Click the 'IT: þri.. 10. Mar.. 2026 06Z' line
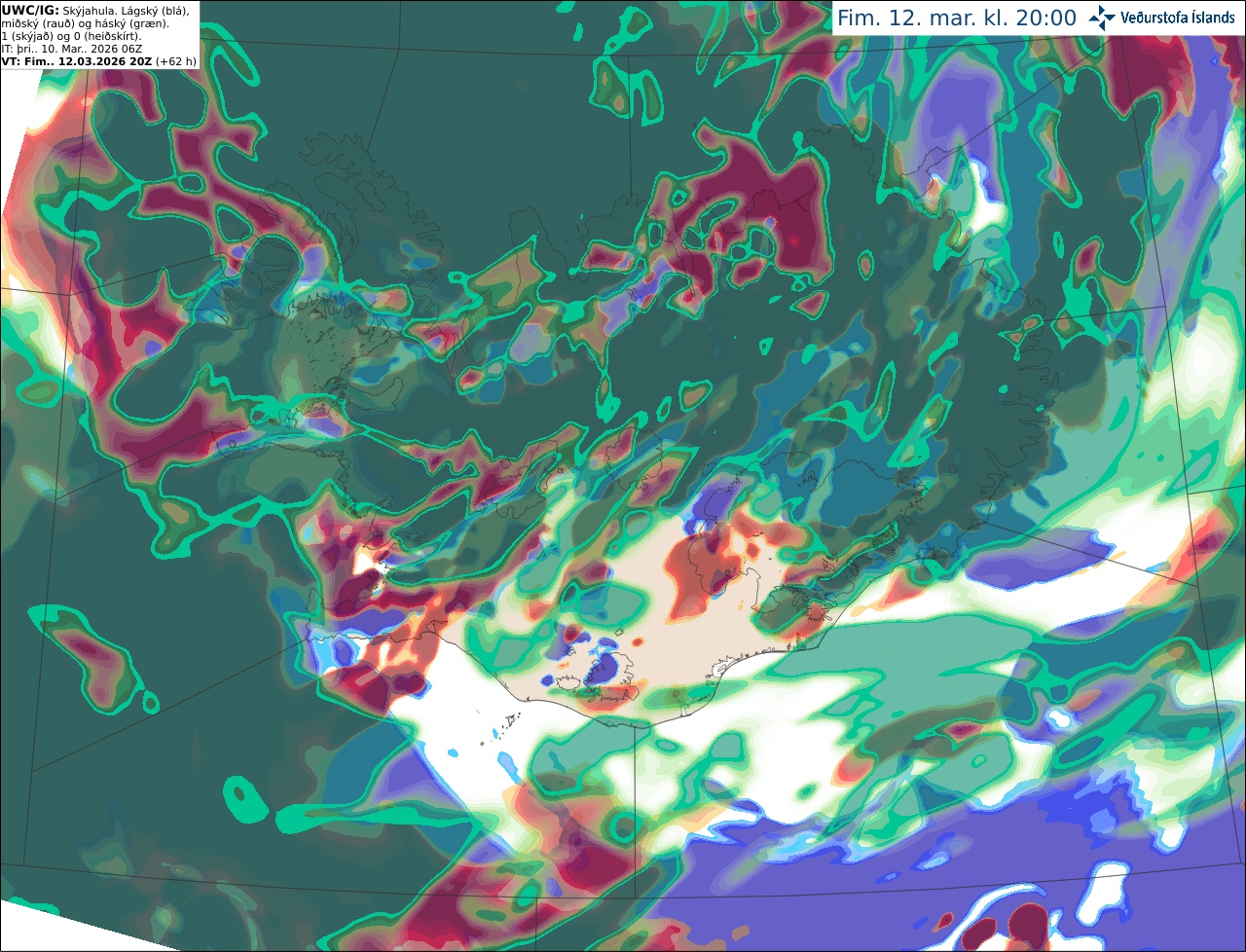The height and width of the screenshot is (952, 1246). pyautogui.click(x=72, y=49)
